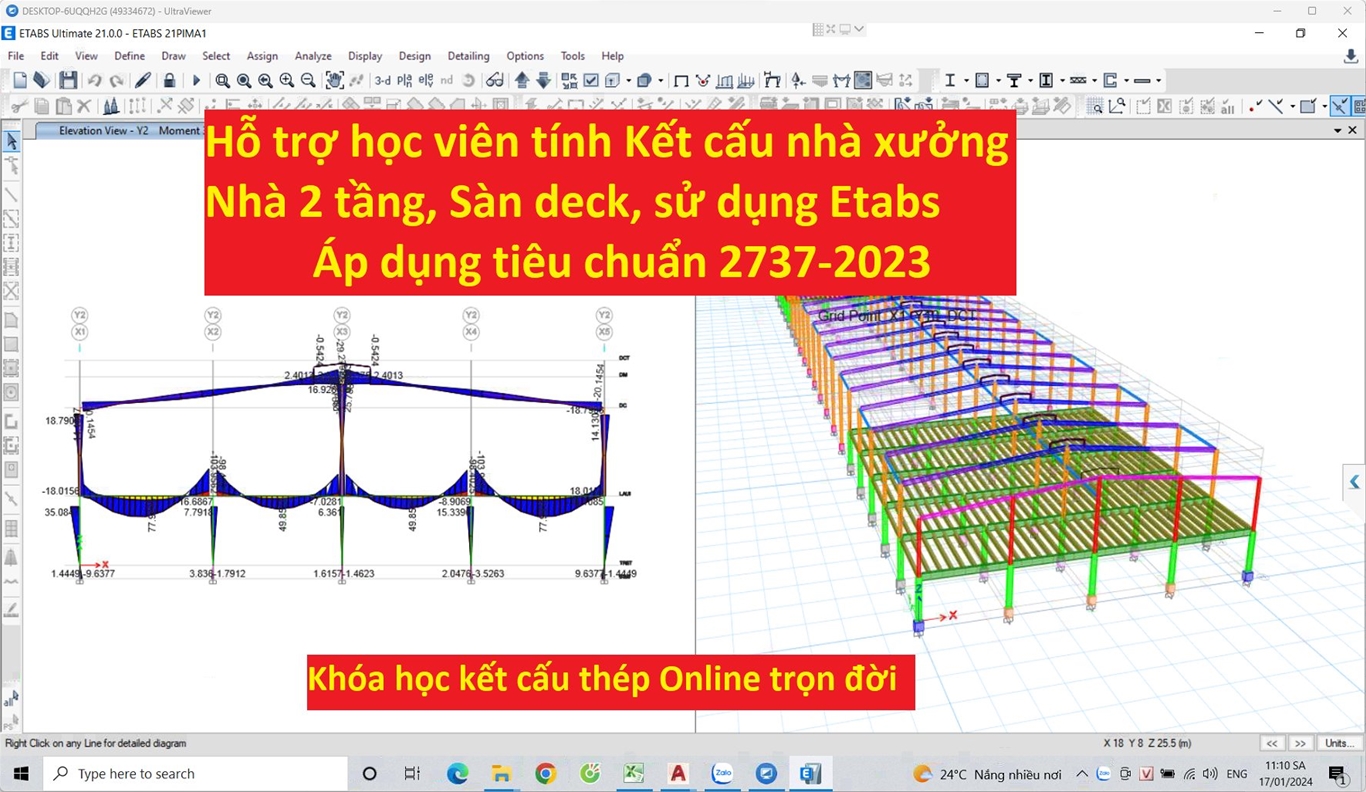Open Excel from the taskbar
The width and height of the screenshot is (1366, 792).
click(x=633, y=773)
